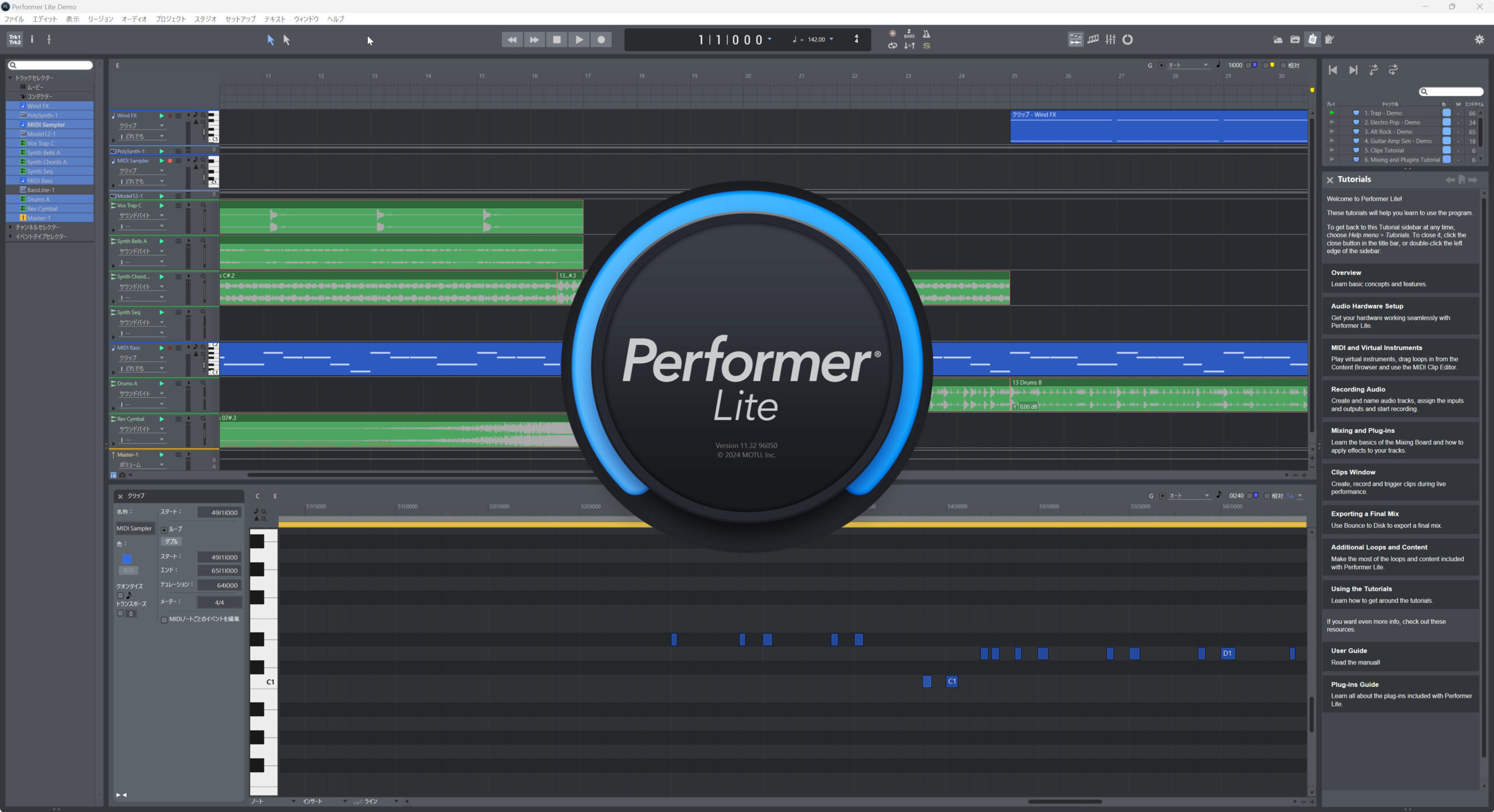Open the User Guide link

point(1401,656)
